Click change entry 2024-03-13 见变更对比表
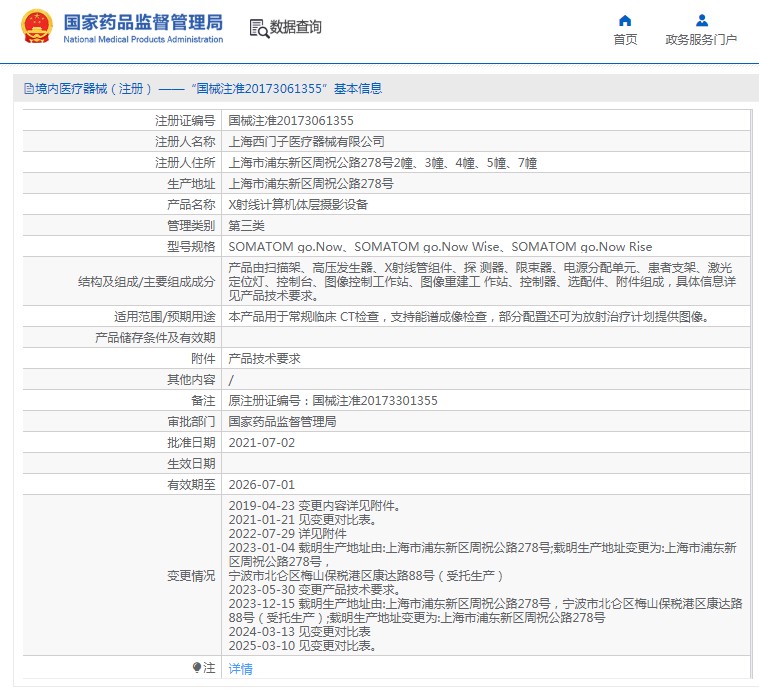This screenshot has height=693, width=759. [300, 632]
